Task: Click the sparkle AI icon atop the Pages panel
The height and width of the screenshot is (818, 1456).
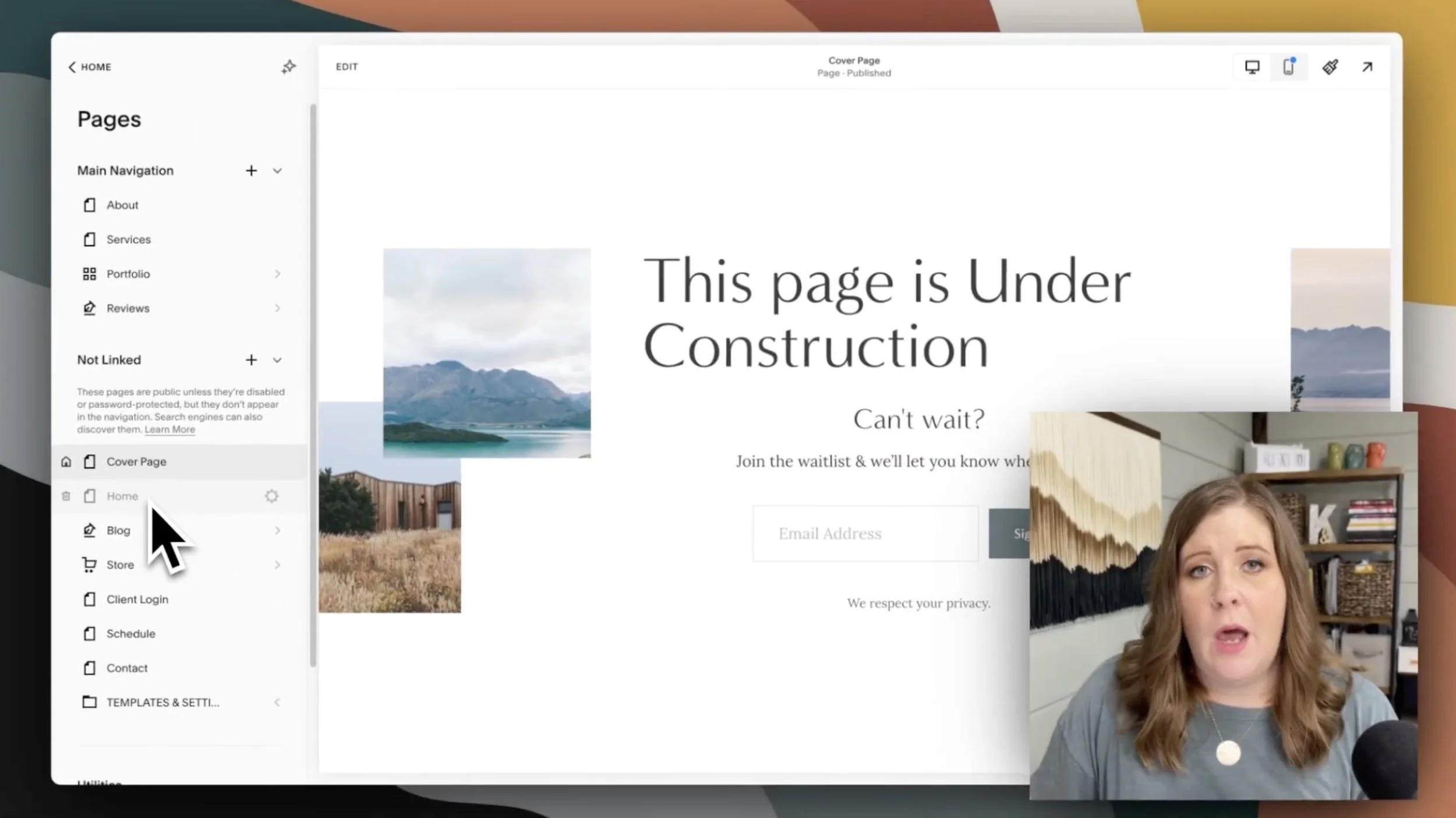Action: tap(288, 66)
